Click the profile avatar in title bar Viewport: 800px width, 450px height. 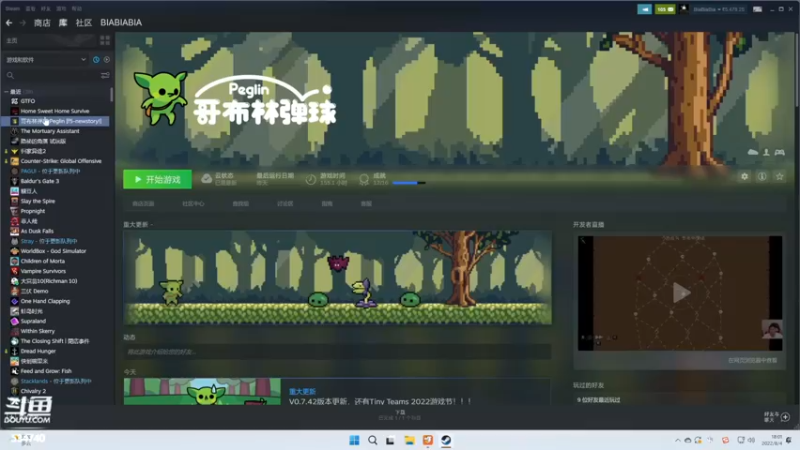point(684,9)
